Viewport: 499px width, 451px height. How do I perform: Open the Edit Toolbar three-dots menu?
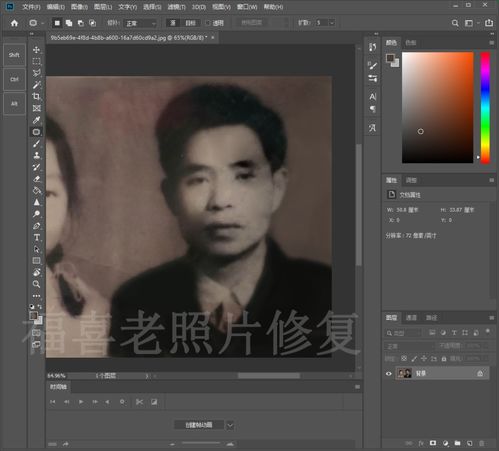[37, 296]
